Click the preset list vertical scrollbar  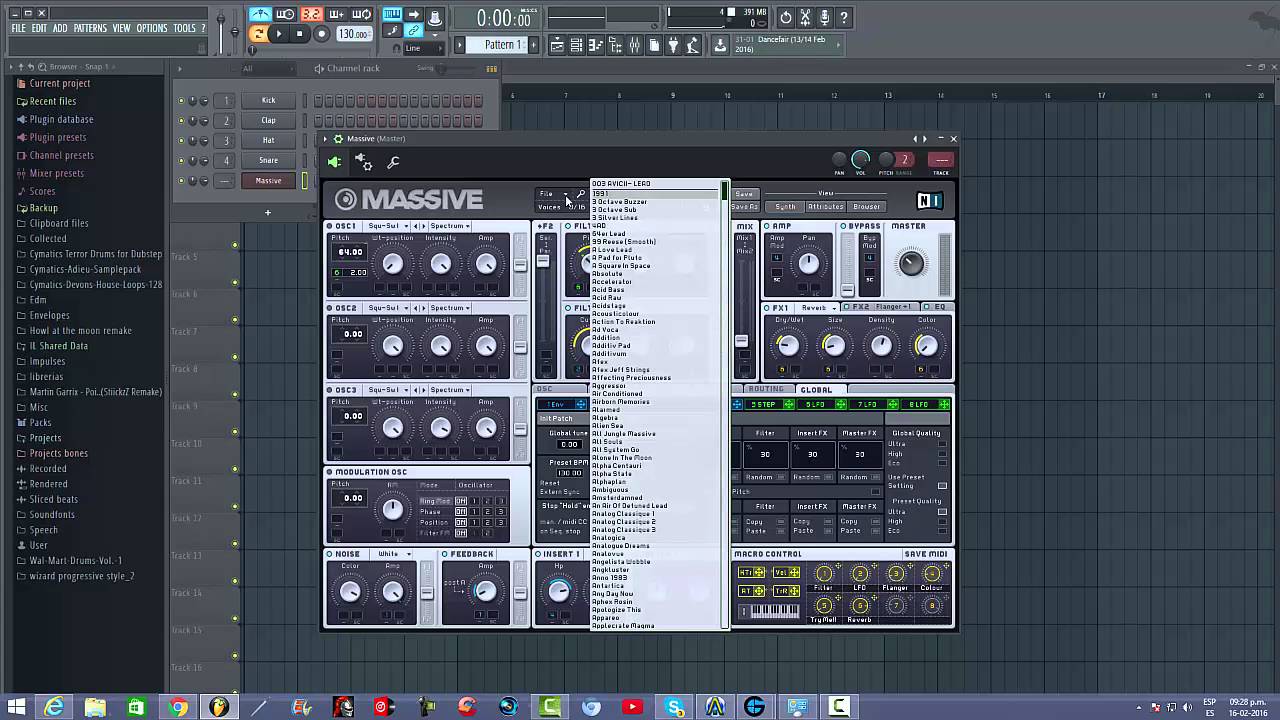[725, 405]
